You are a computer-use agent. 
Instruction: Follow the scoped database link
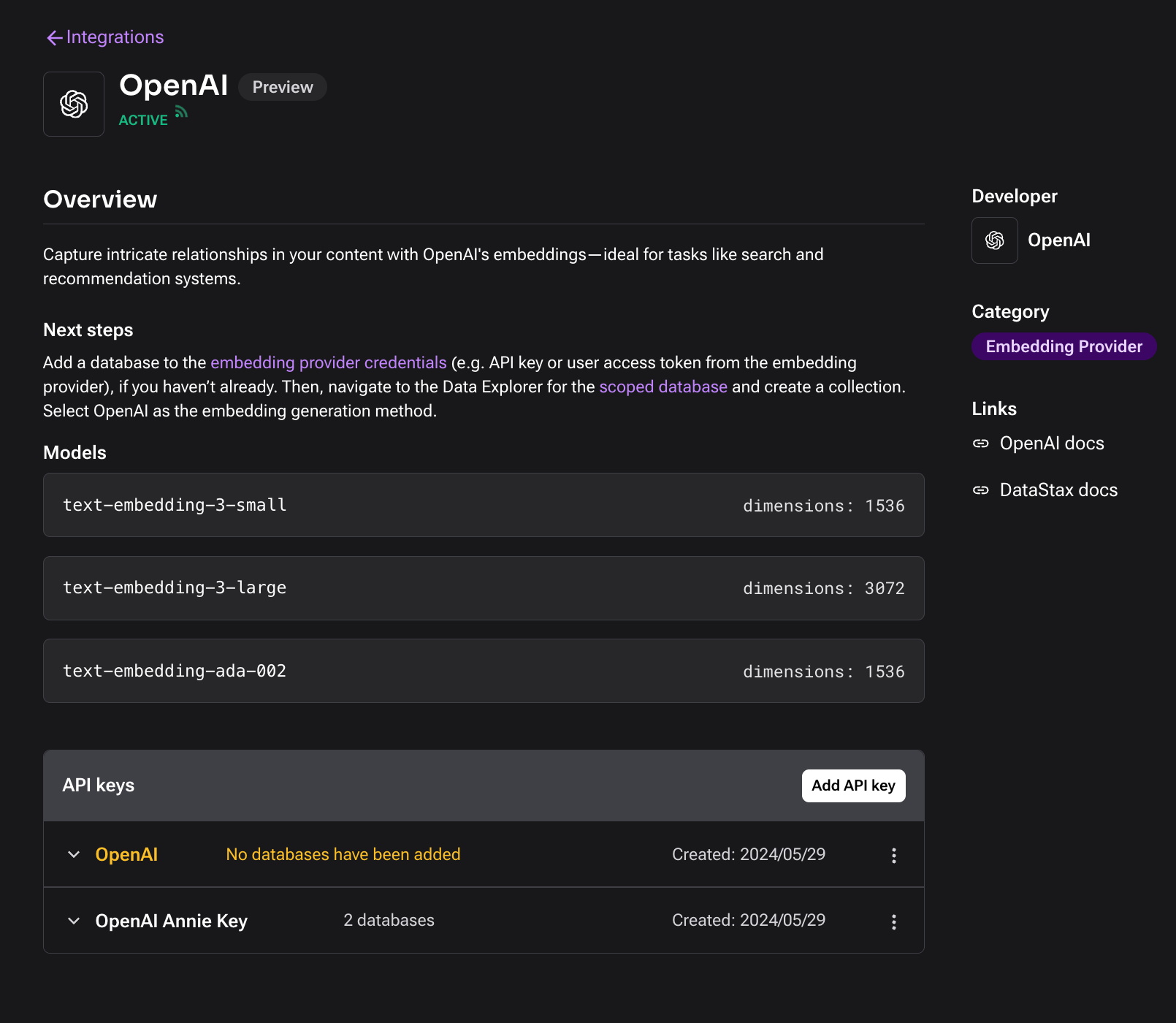point(663,387)
